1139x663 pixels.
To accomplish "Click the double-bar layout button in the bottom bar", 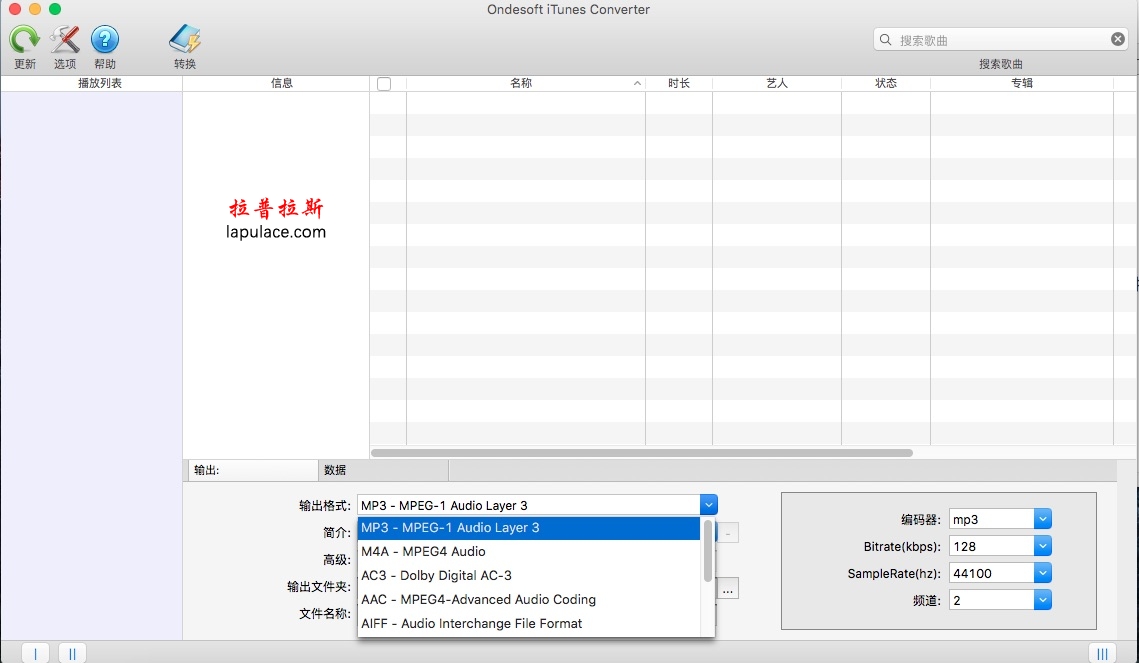I will point(72,653).
